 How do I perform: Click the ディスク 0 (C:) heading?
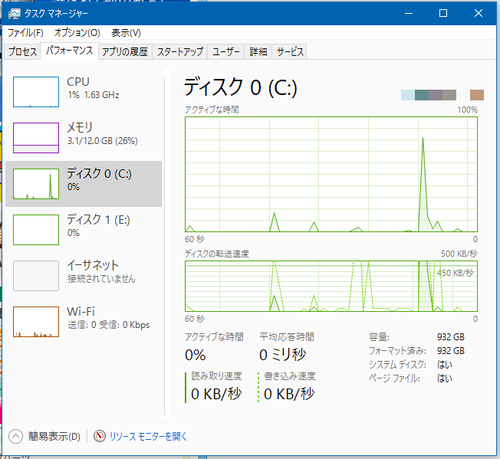(240, 88)
